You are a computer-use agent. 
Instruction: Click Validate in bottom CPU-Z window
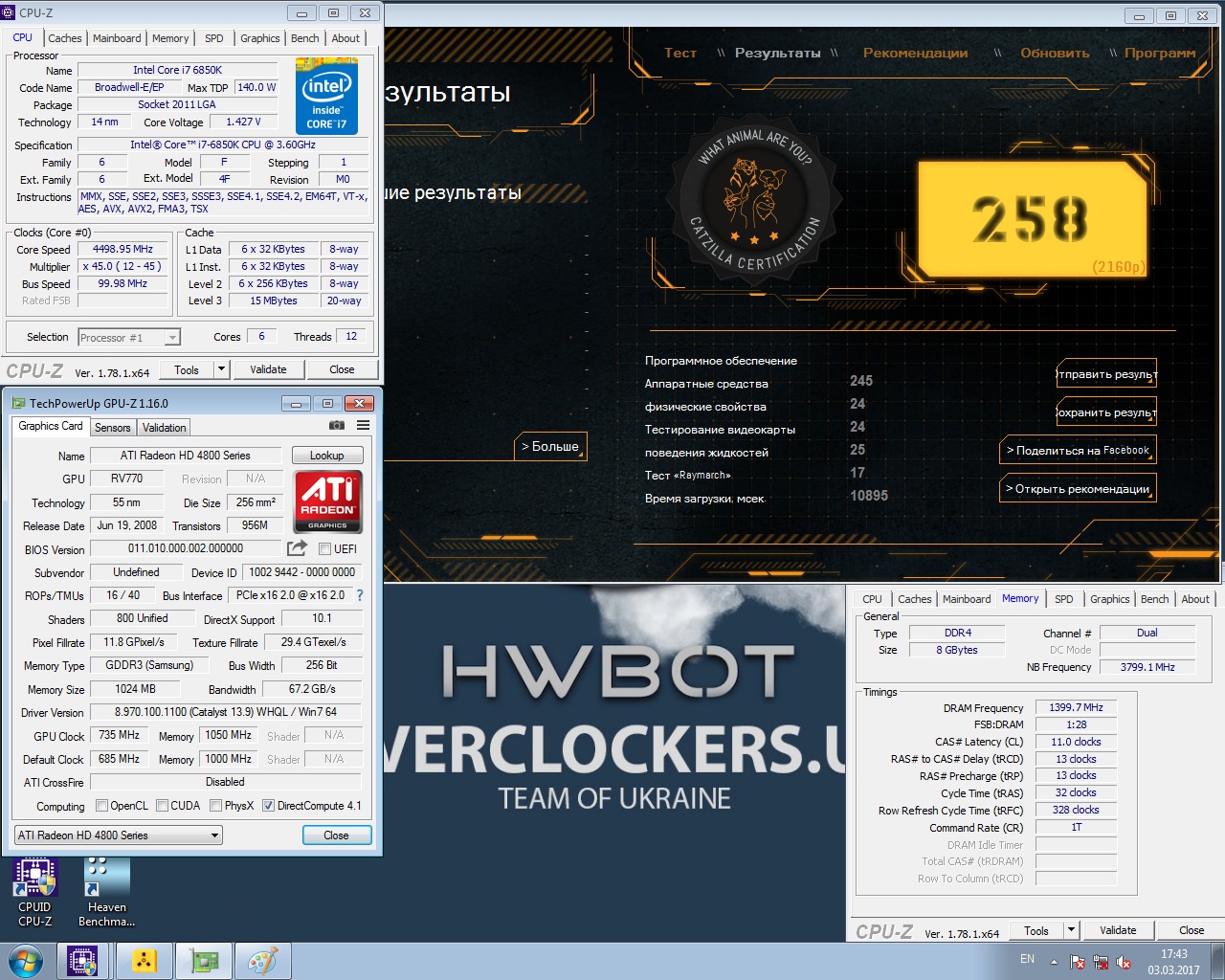[x=1118, y=930]
